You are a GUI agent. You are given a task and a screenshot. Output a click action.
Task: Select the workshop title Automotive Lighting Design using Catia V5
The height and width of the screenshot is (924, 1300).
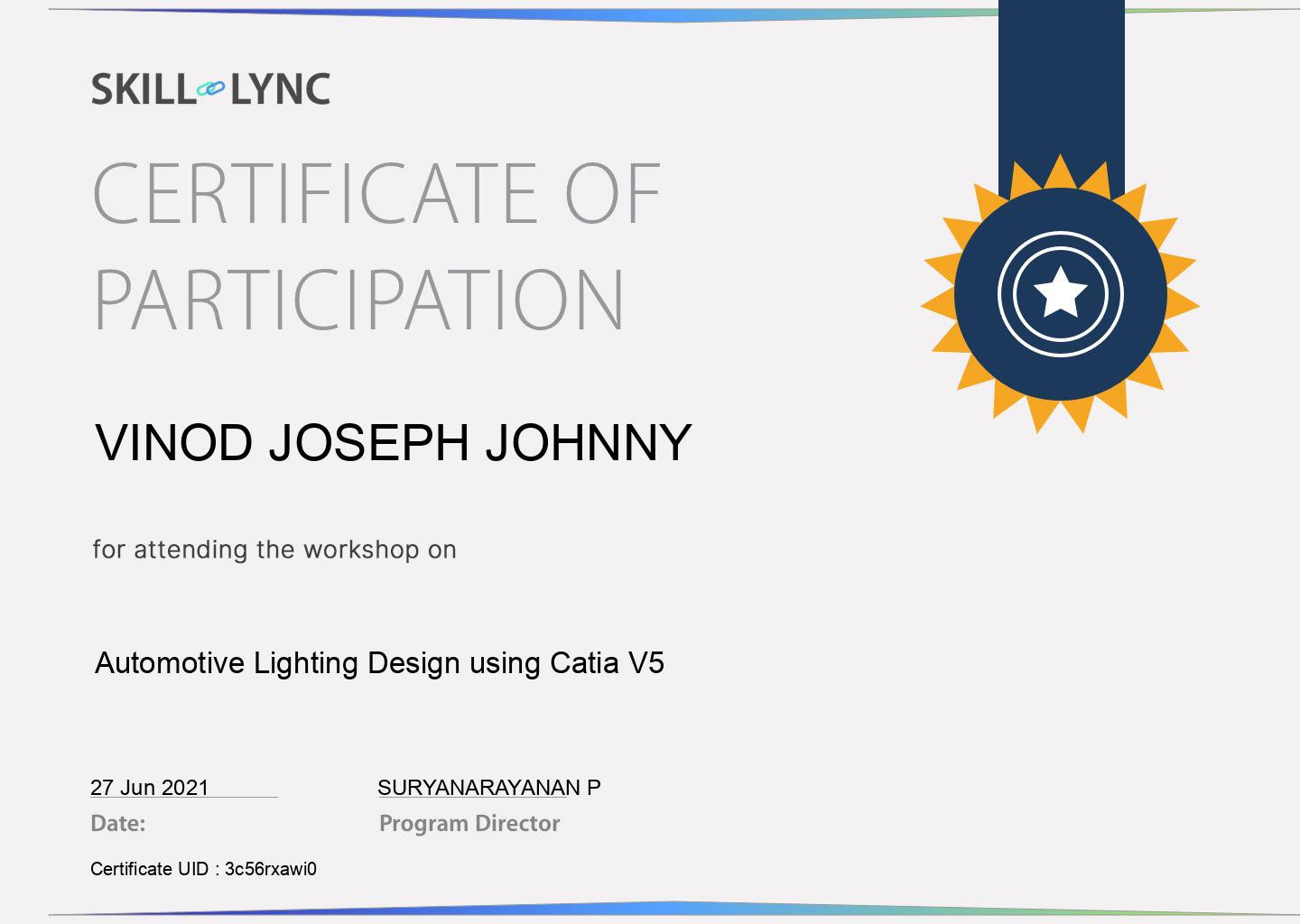coord(379,661)
